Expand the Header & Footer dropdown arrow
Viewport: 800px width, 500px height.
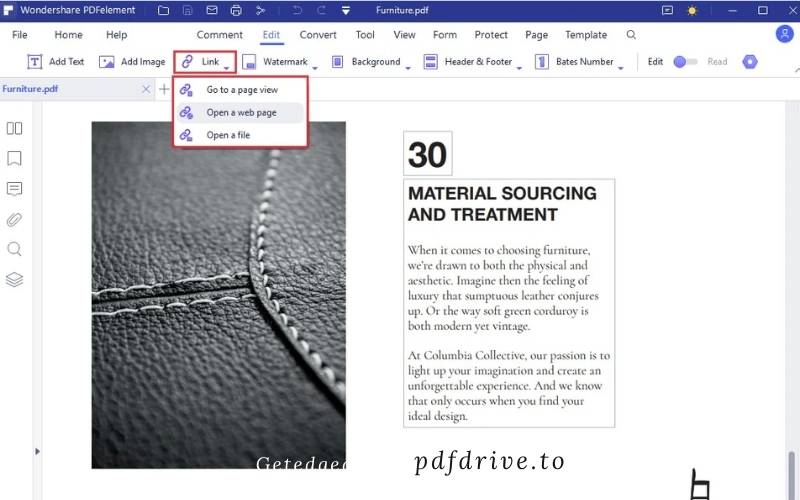coord(519,67)
